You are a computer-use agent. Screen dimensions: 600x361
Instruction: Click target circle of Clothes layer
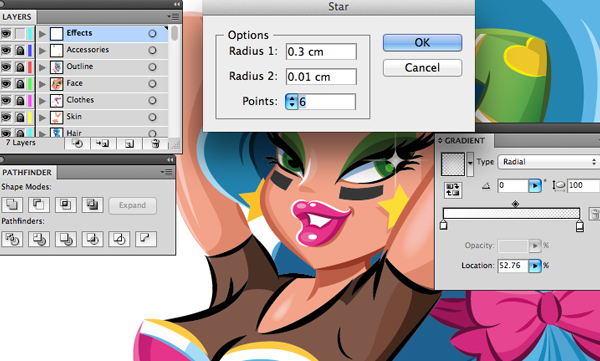152,100
